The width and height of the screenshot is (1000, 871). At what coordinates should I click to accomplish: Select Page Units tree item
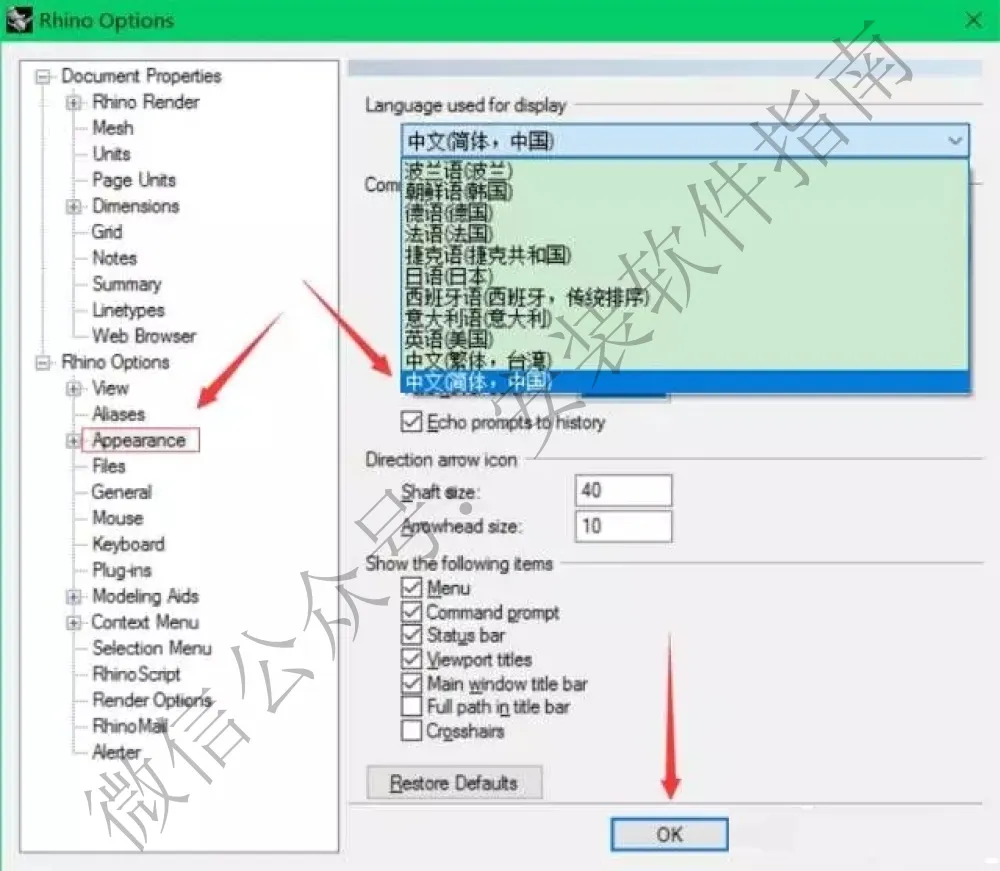click(134, 180)
